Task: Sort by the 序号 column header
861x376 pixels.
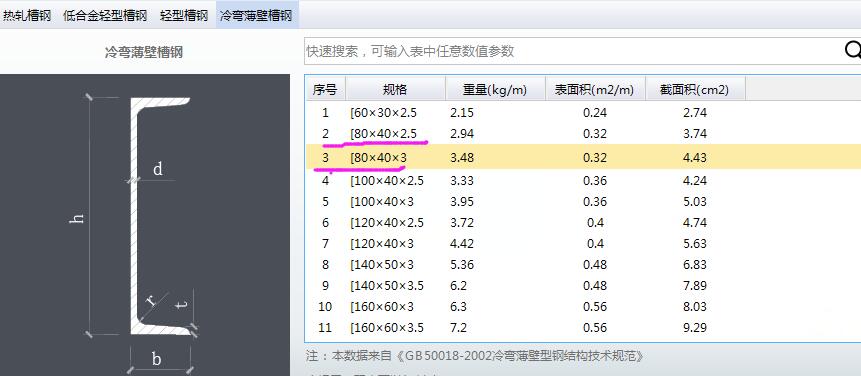Action: 325,89
